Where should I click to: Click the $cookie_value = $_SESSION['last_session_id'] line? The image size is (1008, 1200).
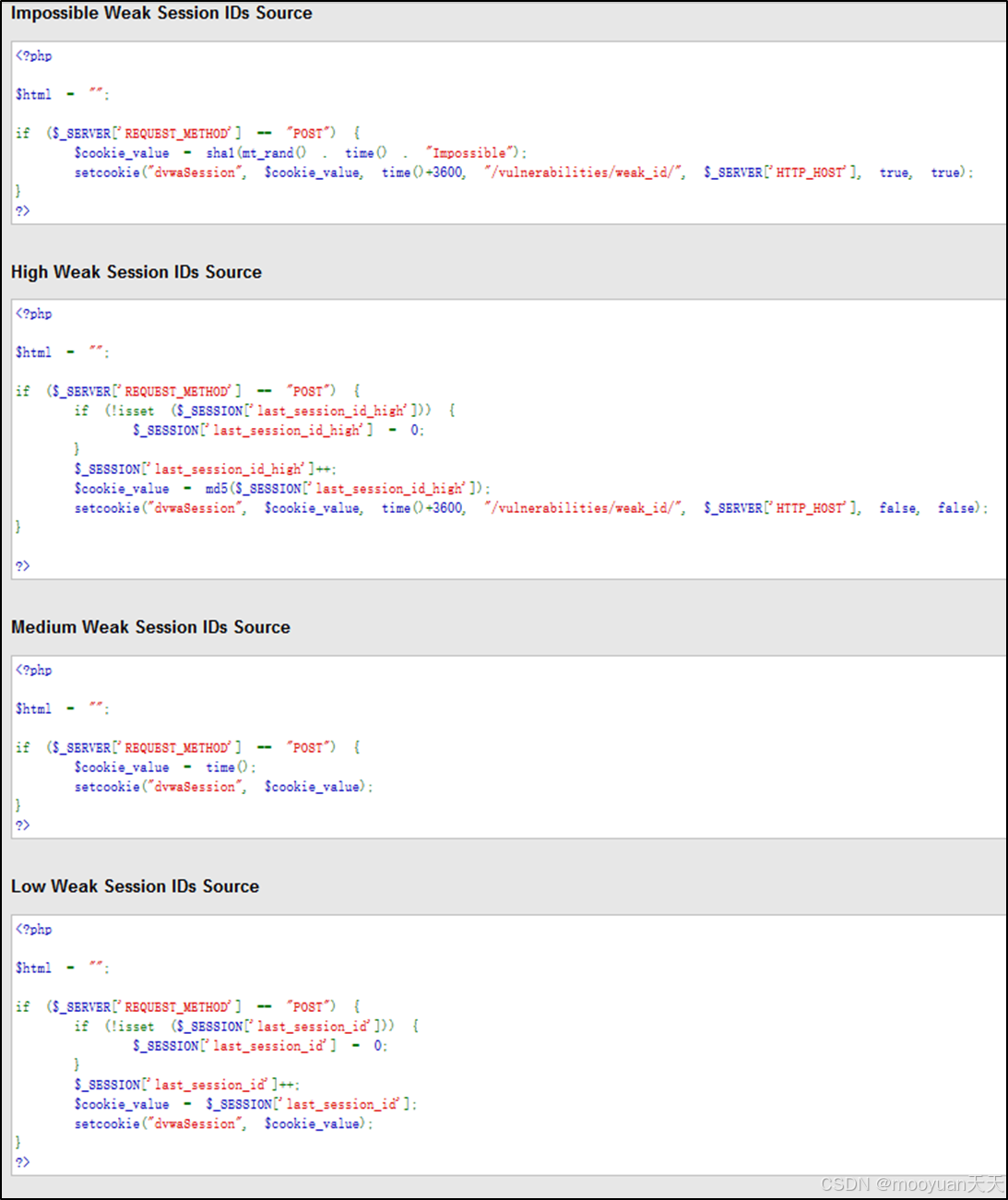246,1104
